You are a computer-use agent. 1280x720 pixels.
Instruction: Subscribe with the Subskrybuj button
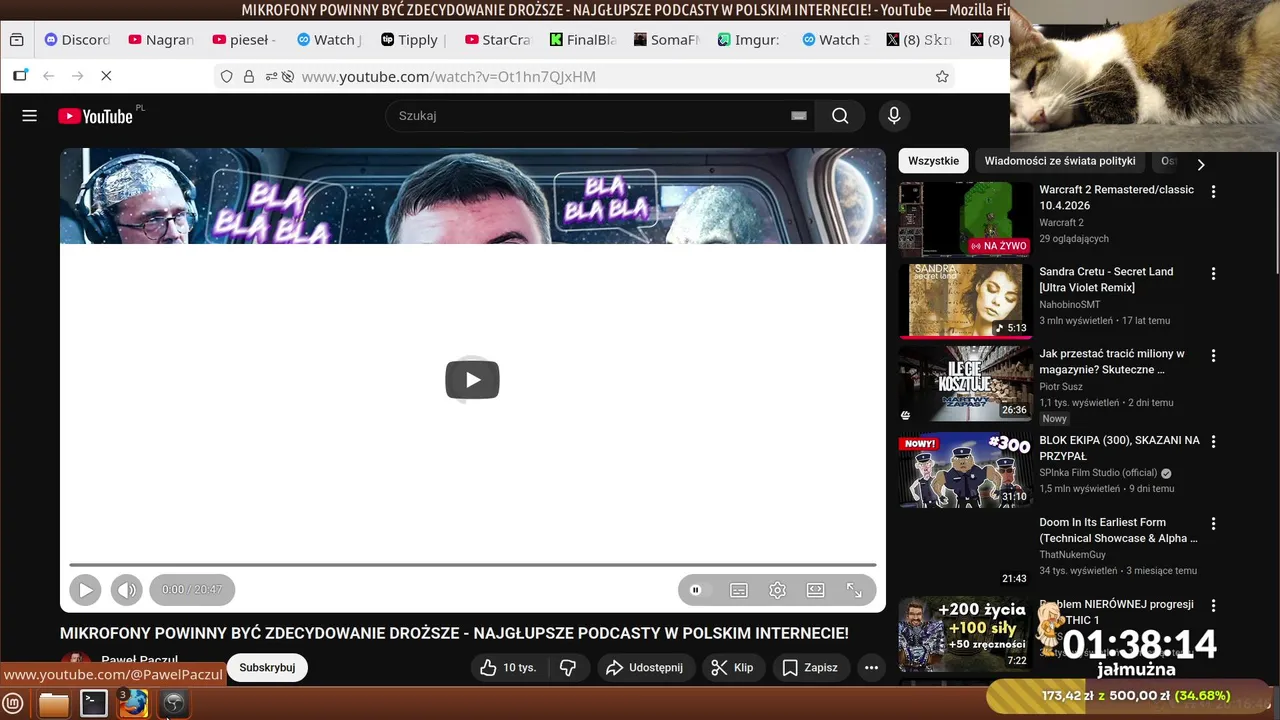click(267, 668)
